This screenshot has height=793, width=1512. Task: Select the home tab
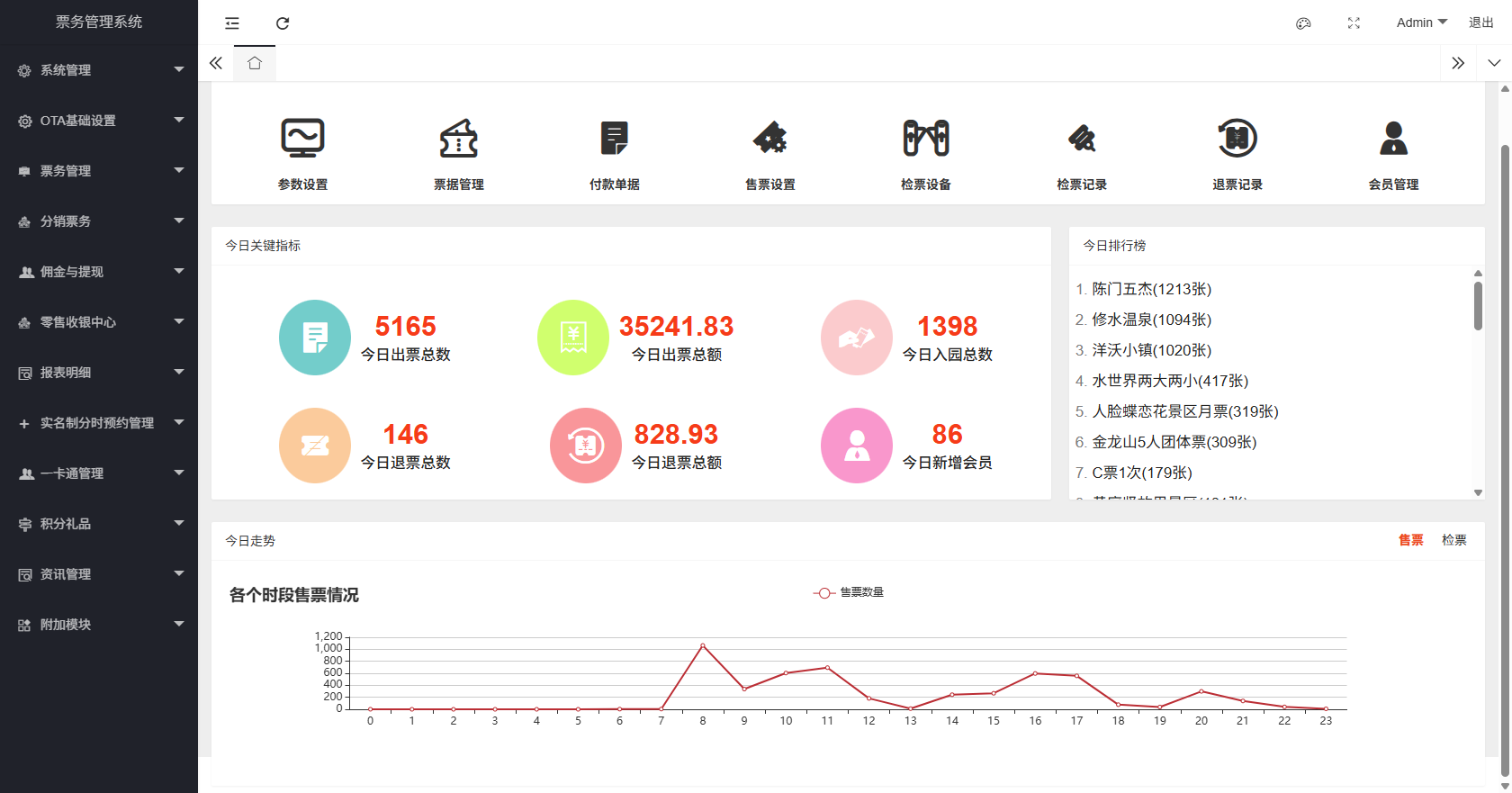(255, 63)
